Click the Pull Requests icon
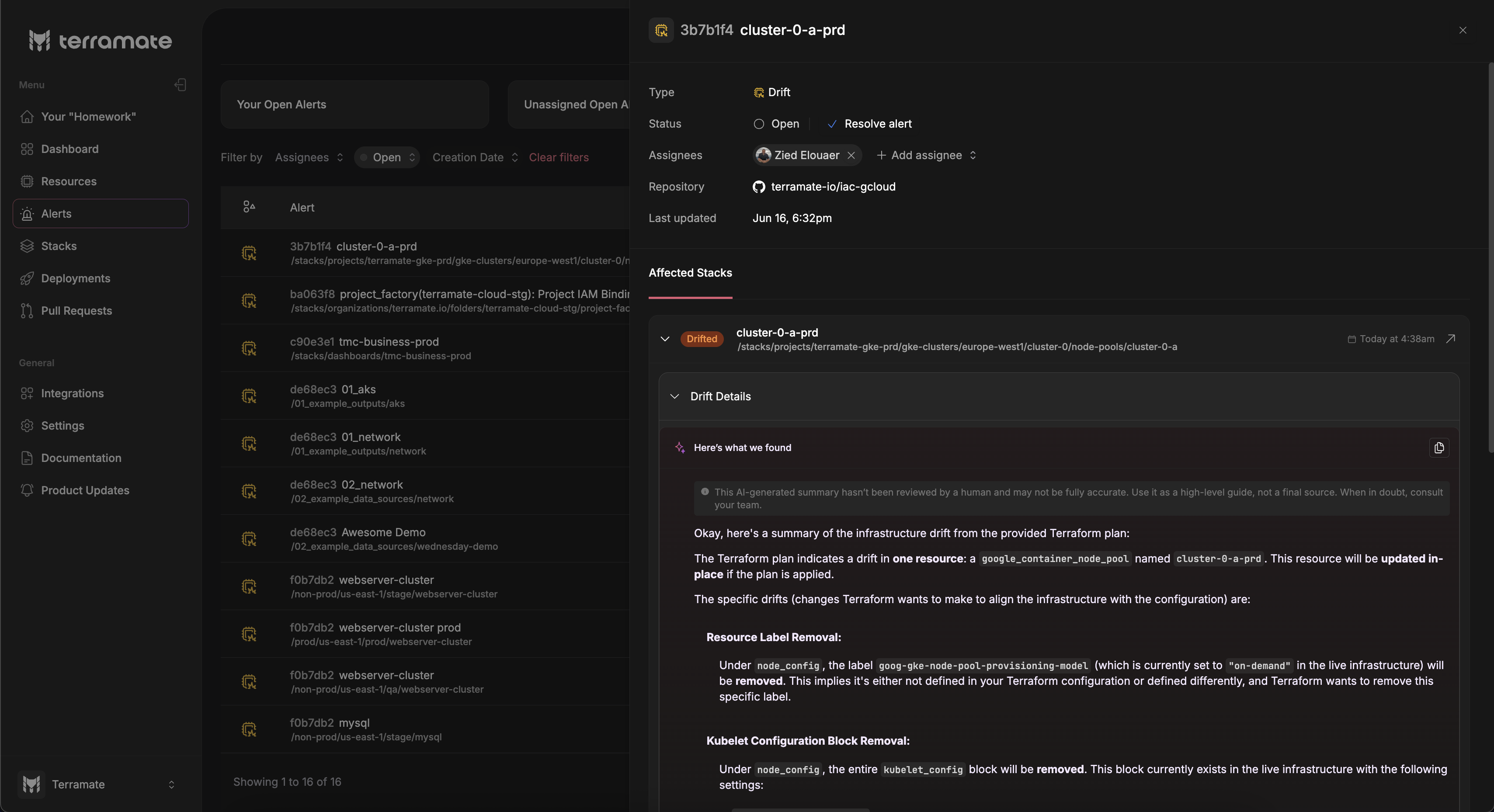The width and height of the screenshot is (1494, 812). pyautogui.click(x=27, y=311)
